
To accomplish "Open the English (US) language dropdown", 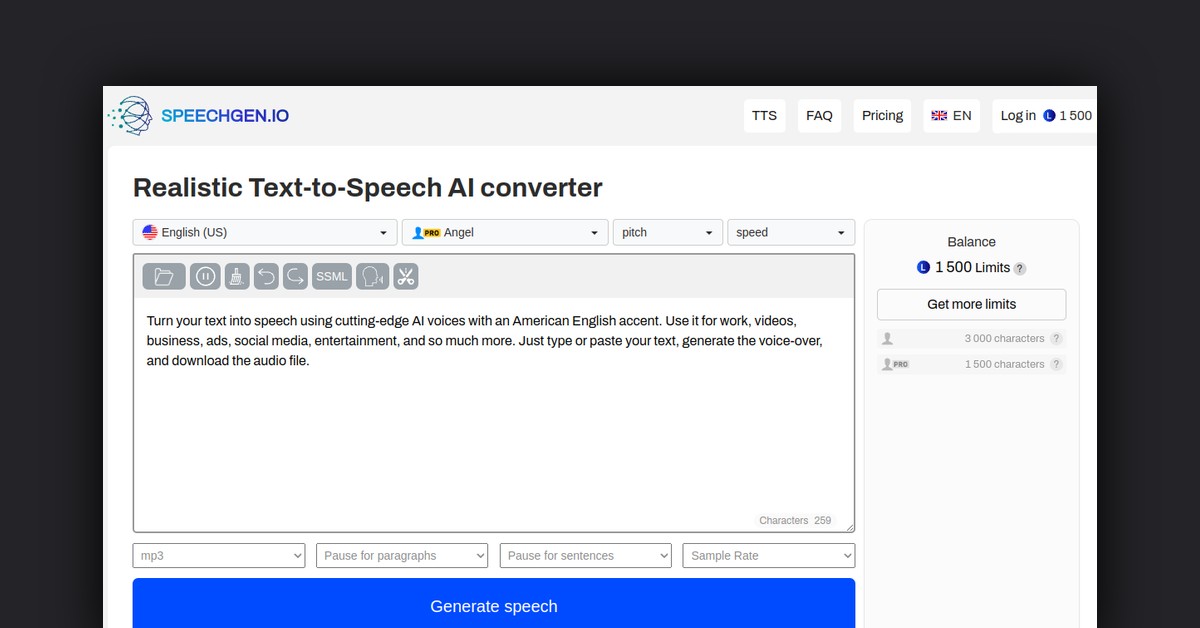I will coord(265,232).
